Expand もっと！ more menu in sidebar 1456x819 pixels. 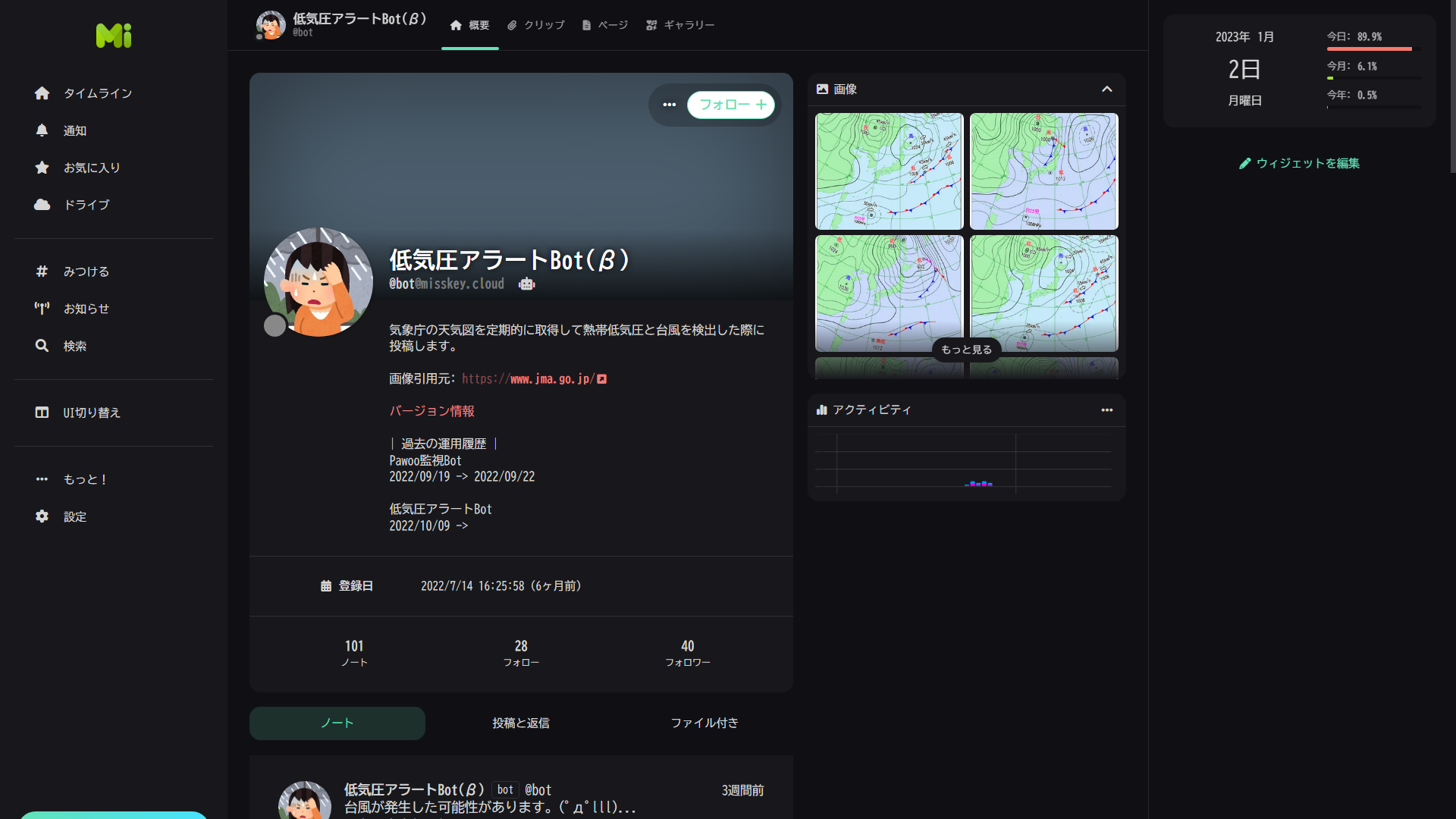pyautogui.click(x=85, y=479)
